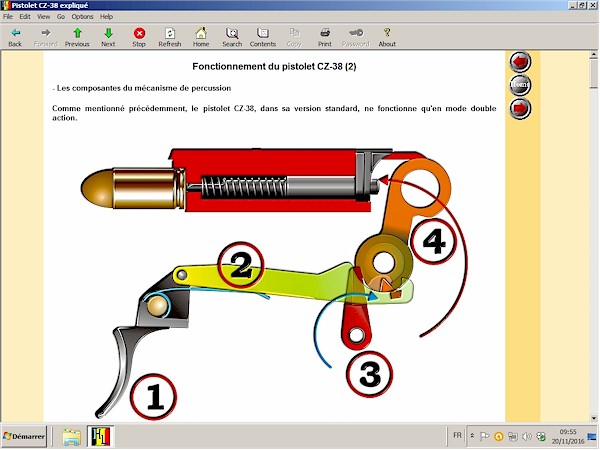Click the scrollbar down arrow
Image resolution: width=600 pixels, height=450 pixels.
point(593,418)
